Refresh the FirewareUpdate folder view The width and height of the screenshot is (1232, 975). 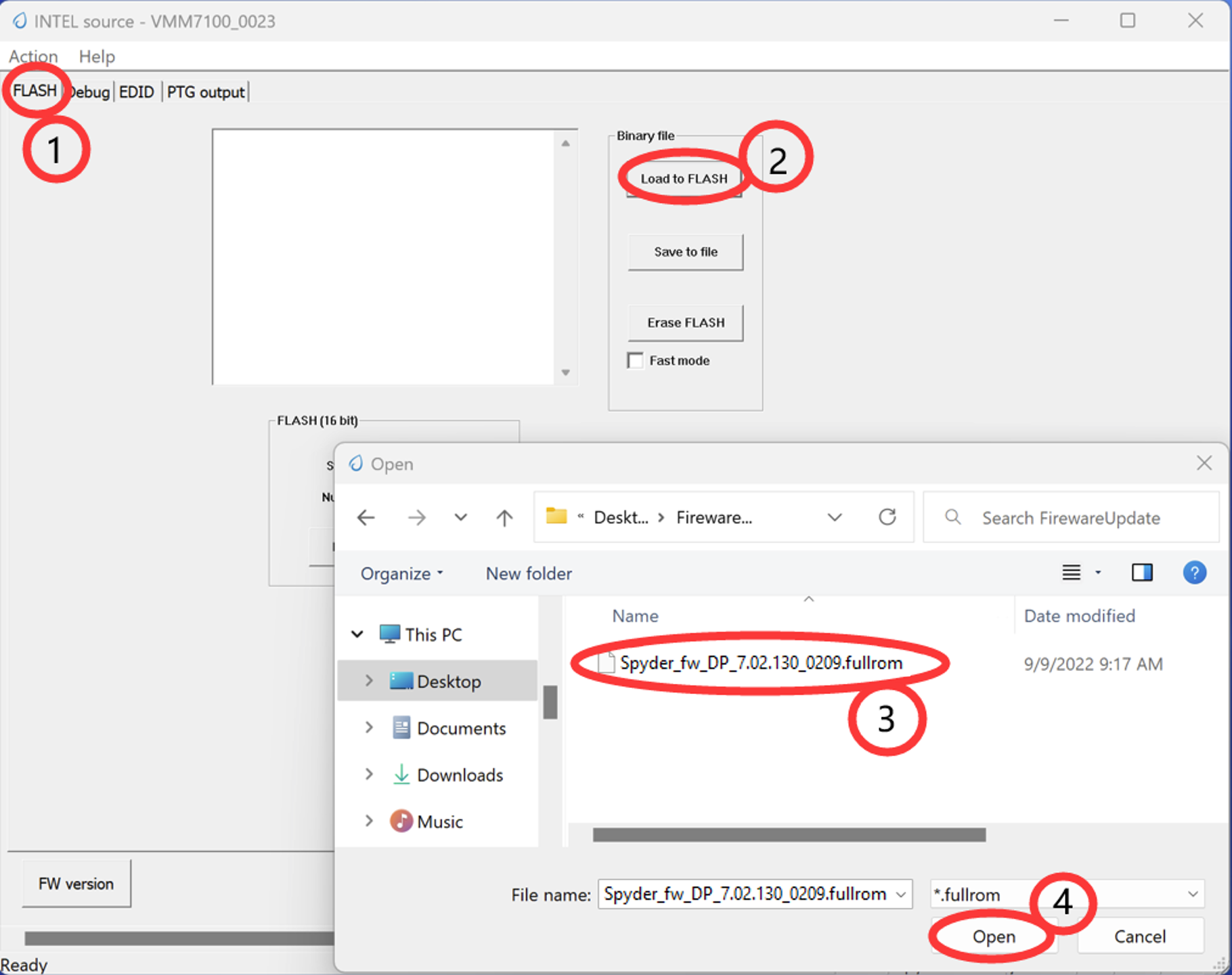click(887, 517)
